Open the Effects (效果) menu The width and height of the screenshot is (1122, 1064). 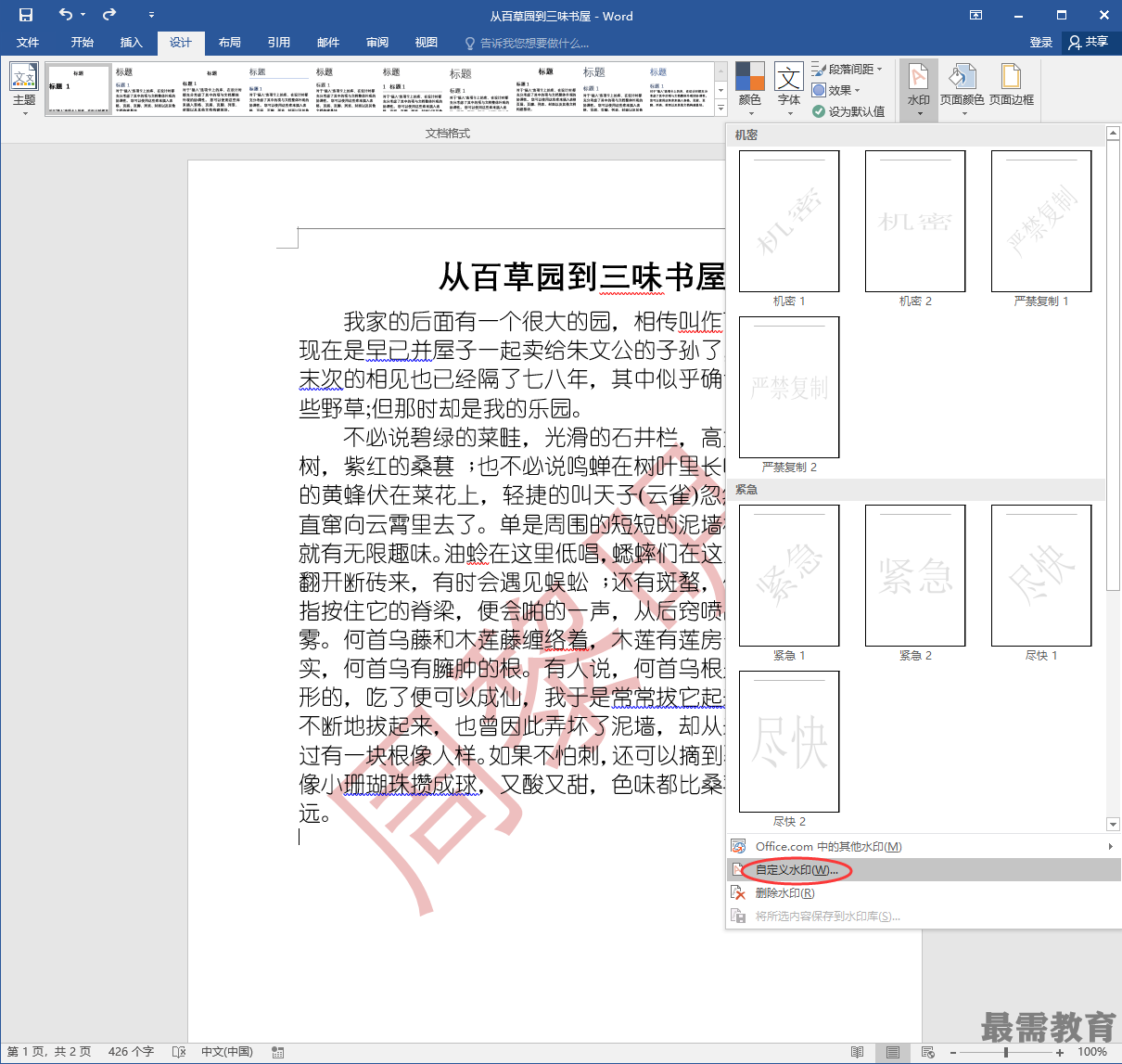pyautogui.click(x=836, y=91)
